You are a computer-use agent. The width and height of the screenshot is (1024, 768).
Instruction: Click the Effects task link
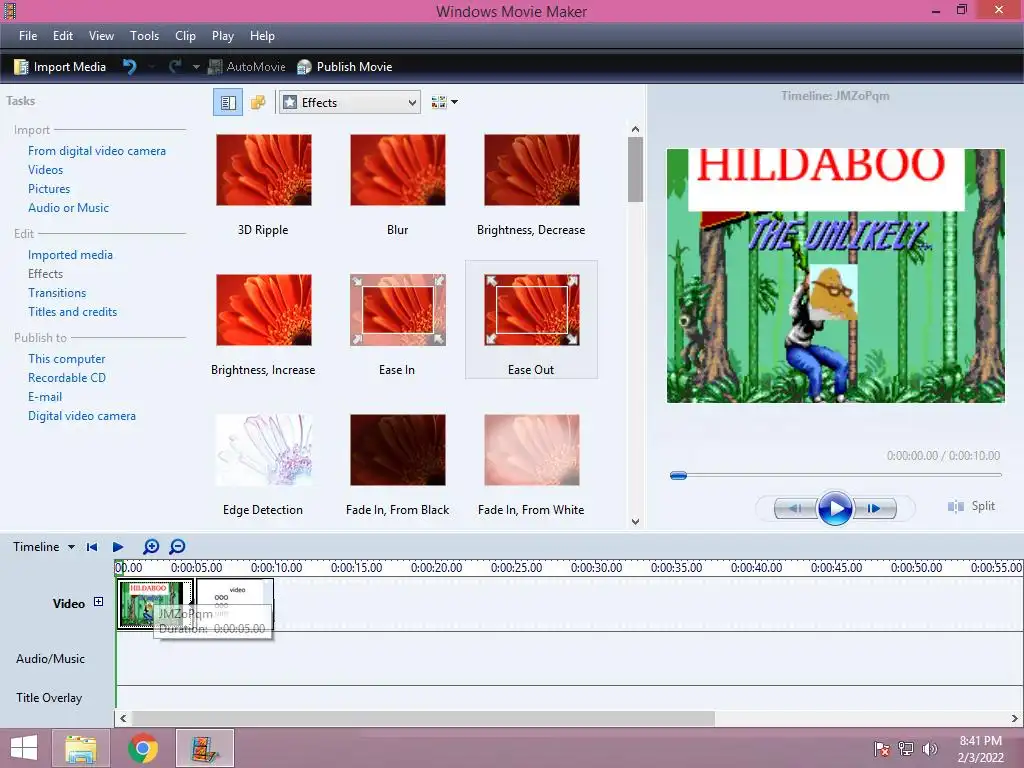[x=45, y=274]
